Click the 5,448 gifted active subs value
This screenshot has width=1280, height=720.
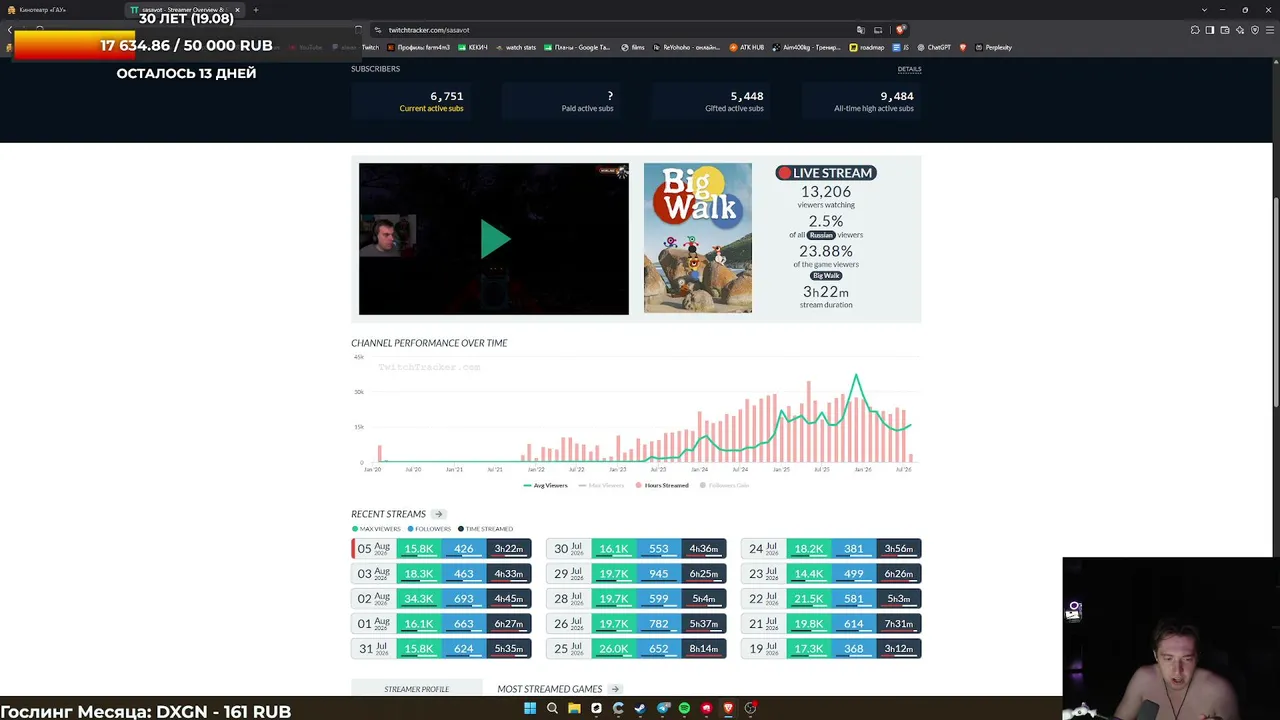[x=747, y=96]
